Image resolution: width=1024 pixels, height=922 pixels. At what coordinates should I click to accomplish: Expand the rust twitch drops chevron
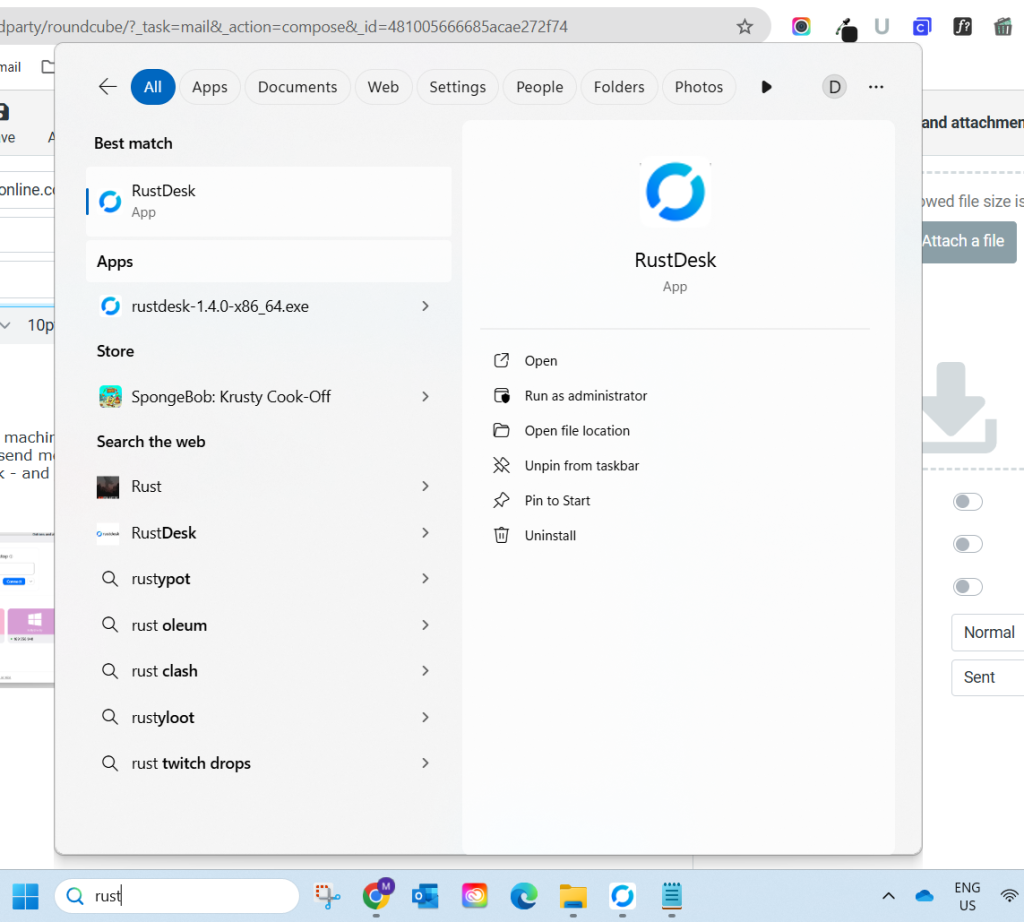tap(425, 763)
